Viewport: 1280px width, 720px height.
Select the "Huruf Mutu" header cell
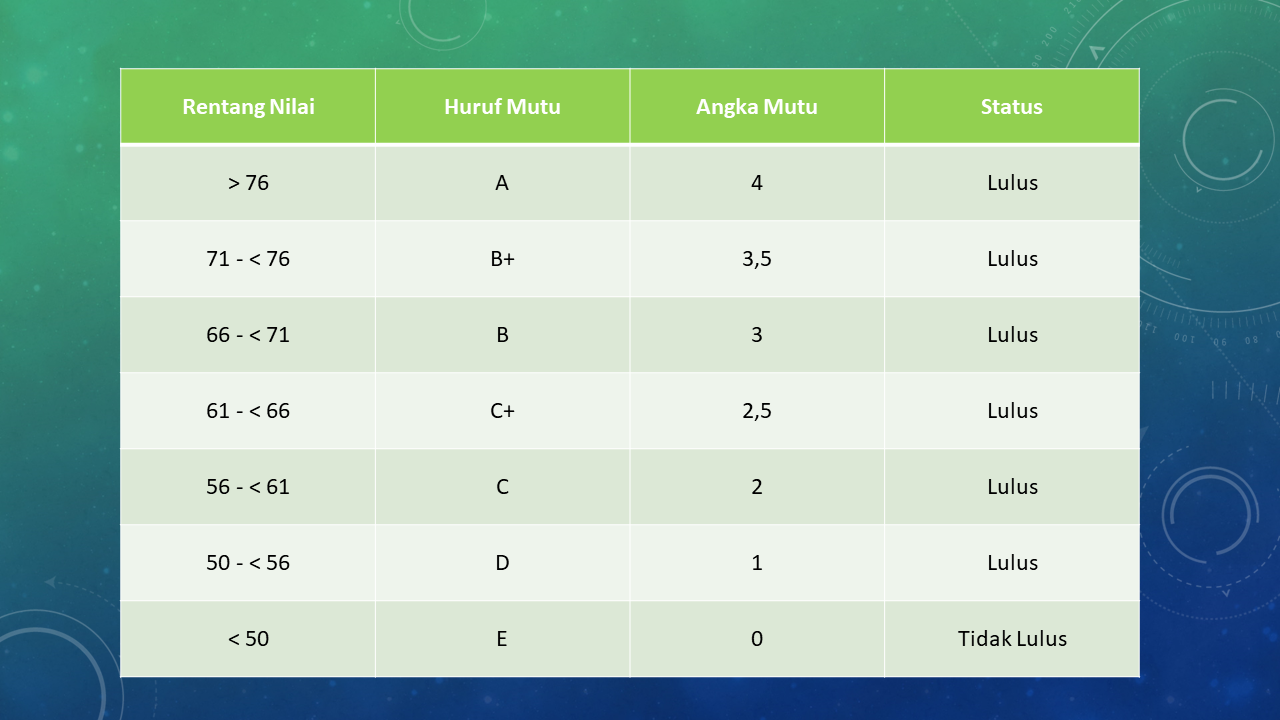tap(502, 107)
